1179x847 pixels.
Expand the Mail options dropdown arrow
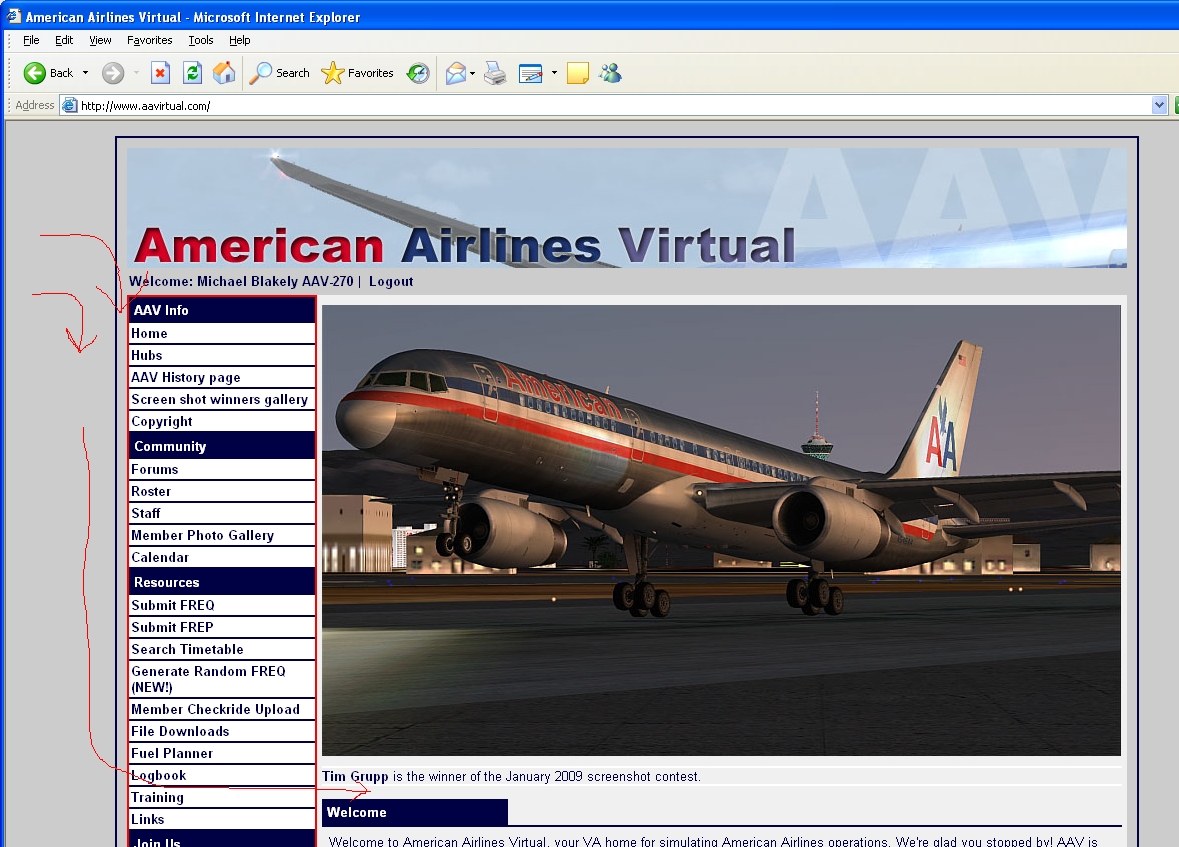pos(472,73)
